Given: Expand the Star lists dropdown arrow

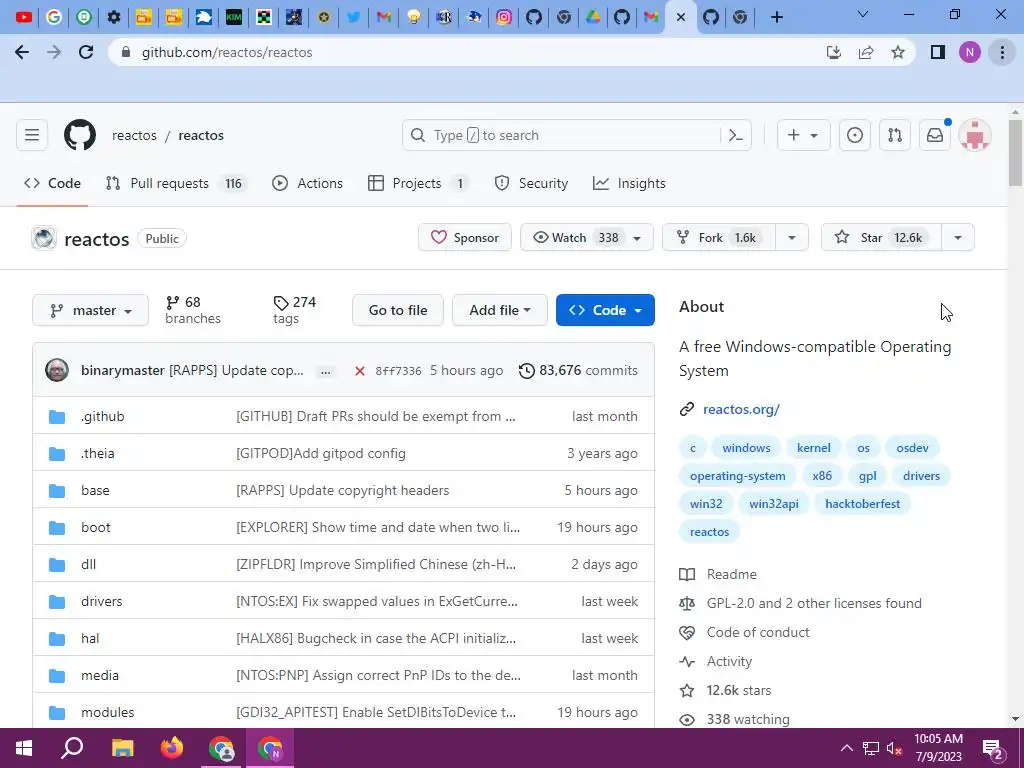Looking at the screenshot, I should tap(958, 238).
